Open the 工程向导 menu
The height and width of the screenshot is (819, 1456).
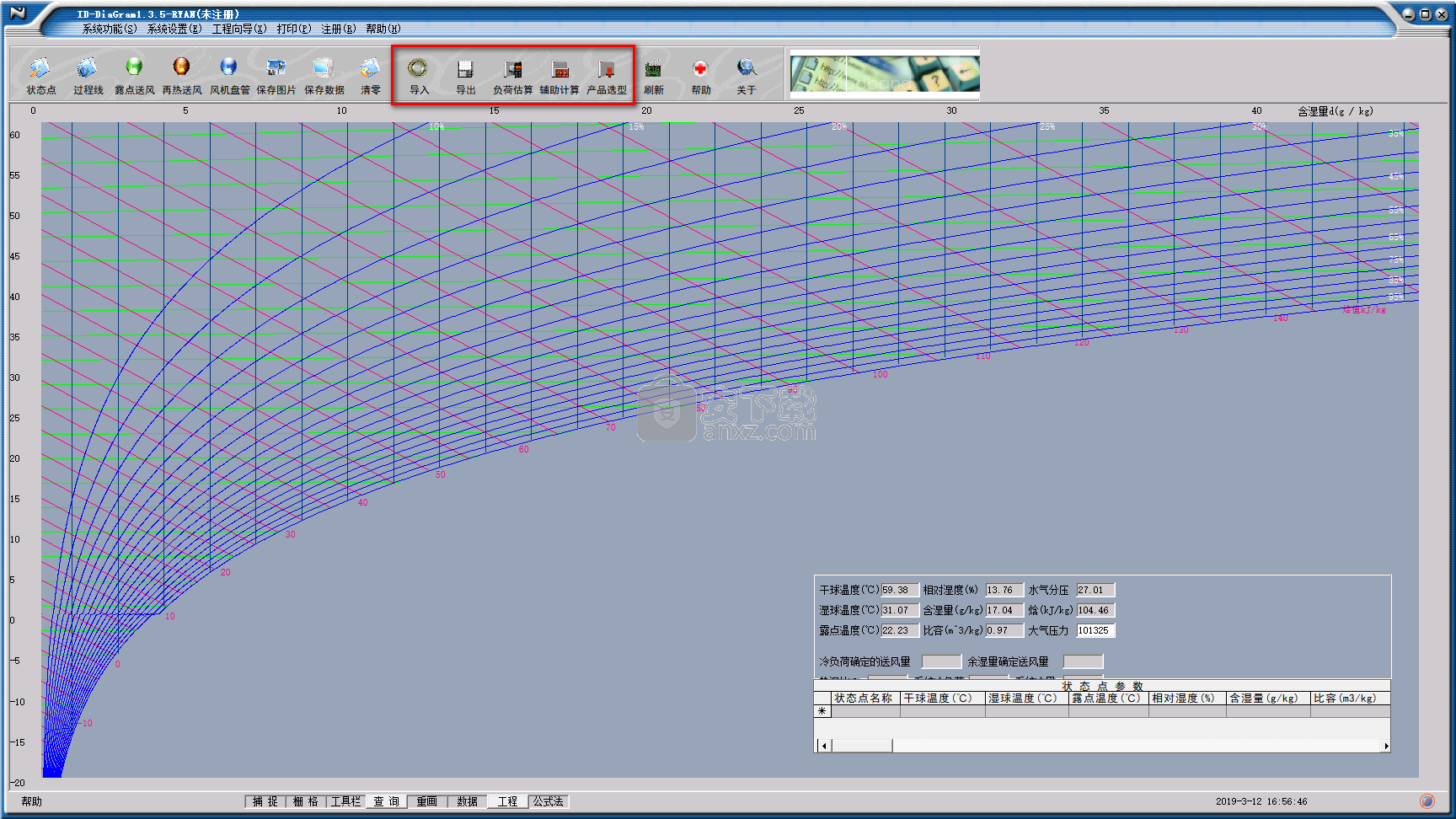pos(239,29)
